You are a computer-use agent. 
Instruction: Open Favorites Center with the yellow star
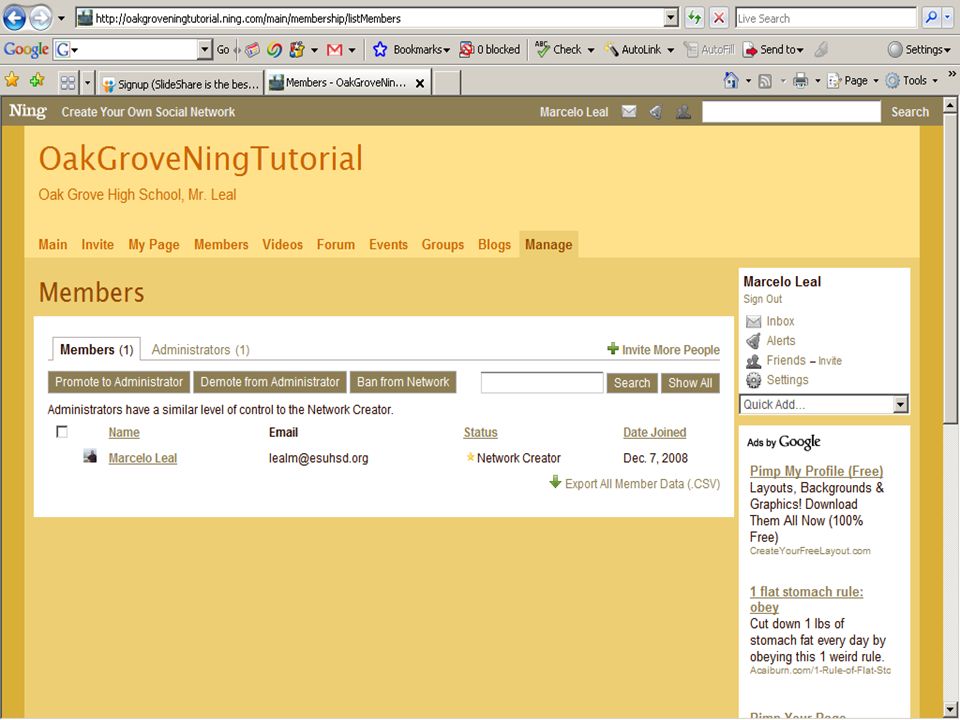tap(12, 80)
